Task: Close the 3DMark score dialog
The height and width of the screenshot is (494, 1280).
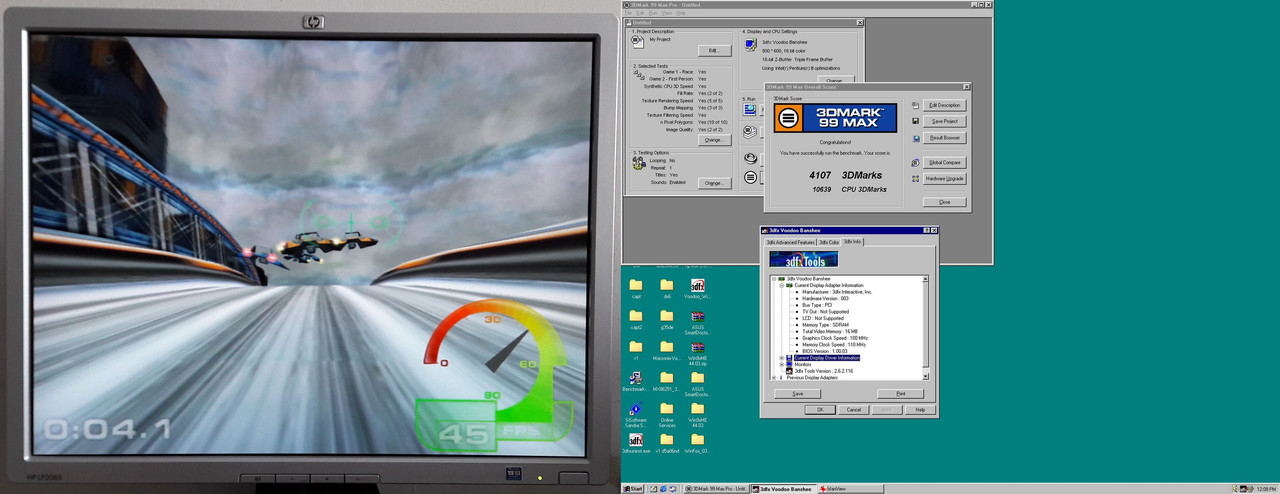Action: pyautogui.click(x=944, y=202)
